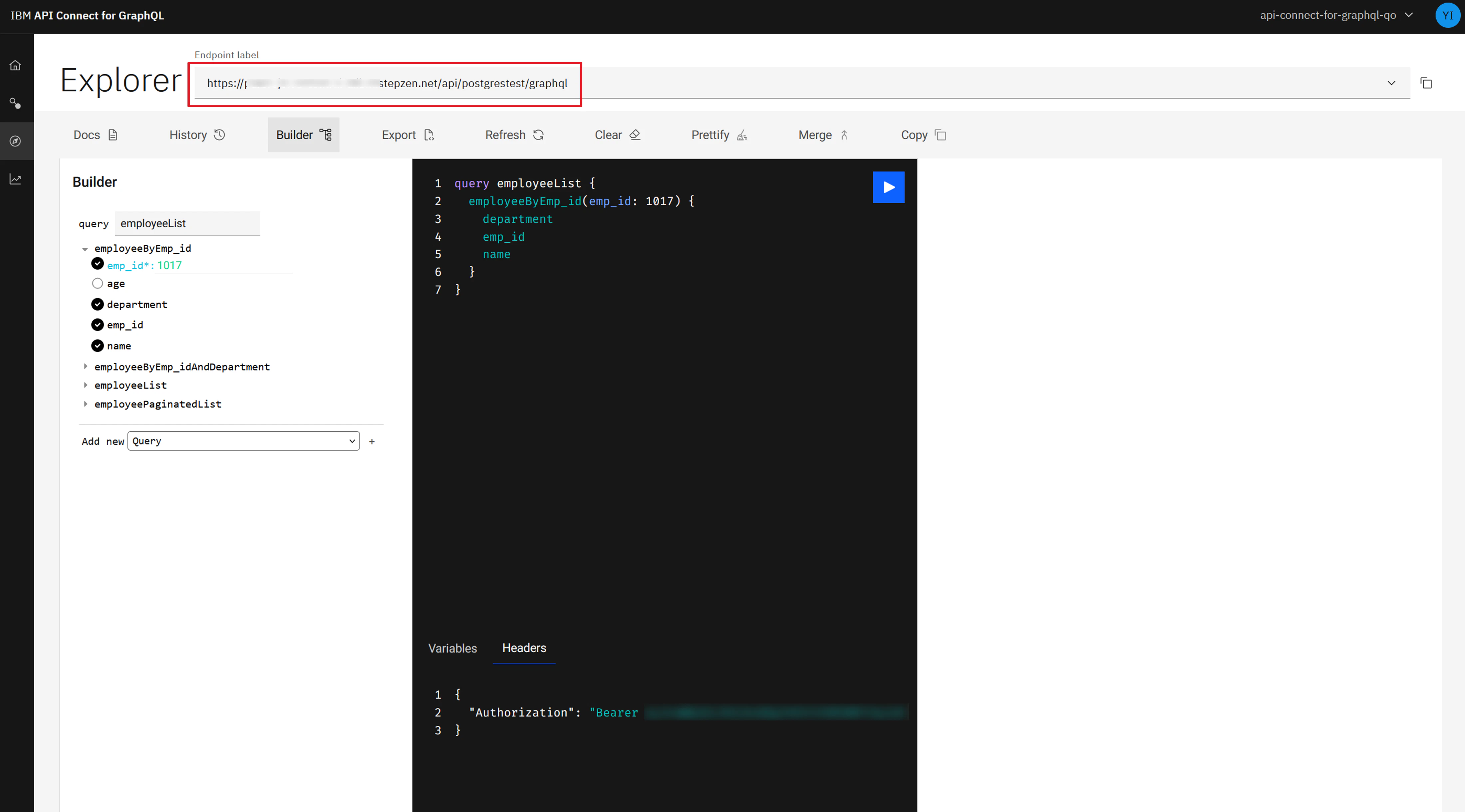The width and height of the screenshot is (1465, 812).
Task: Open the api-connect-for-graphql-qo account dropdown
Action: click(1336, 15)
